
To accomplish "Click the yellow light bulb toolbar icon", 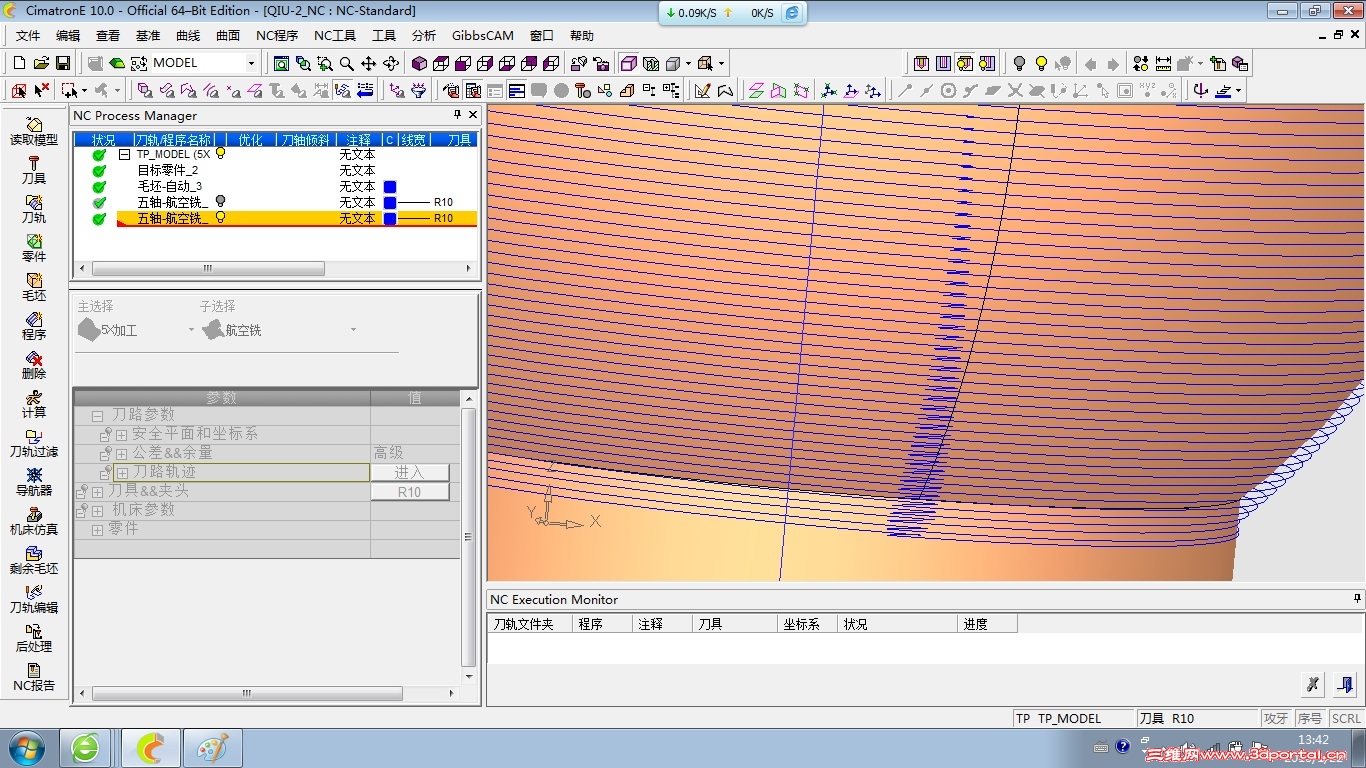I will (1041, 63).
